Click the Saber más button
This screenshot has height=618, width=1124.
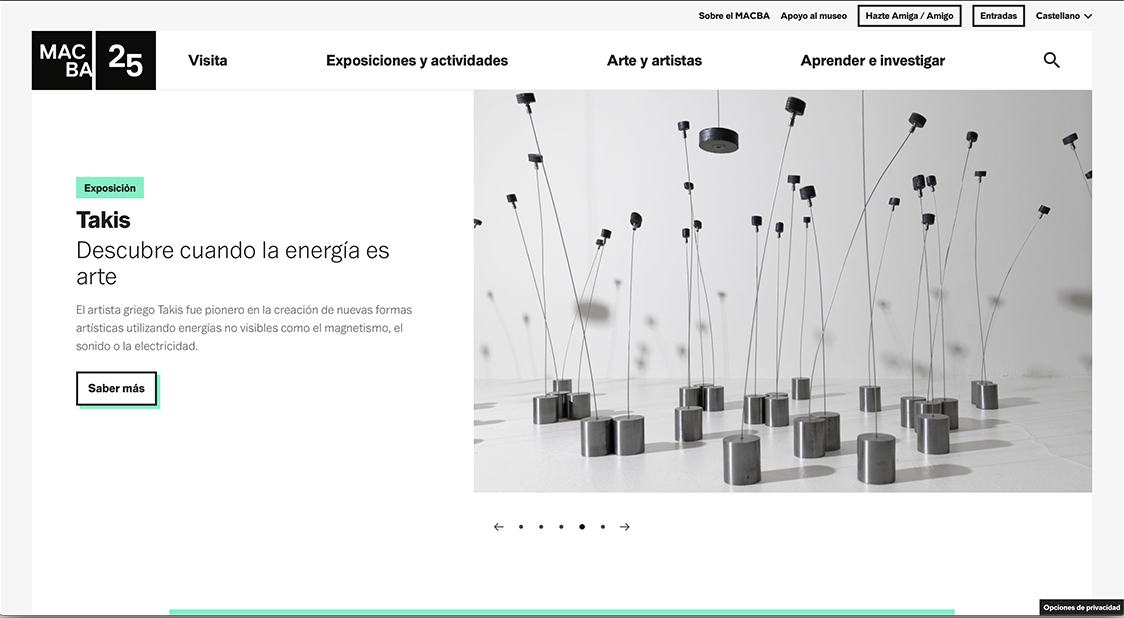(x=116, y=388)
